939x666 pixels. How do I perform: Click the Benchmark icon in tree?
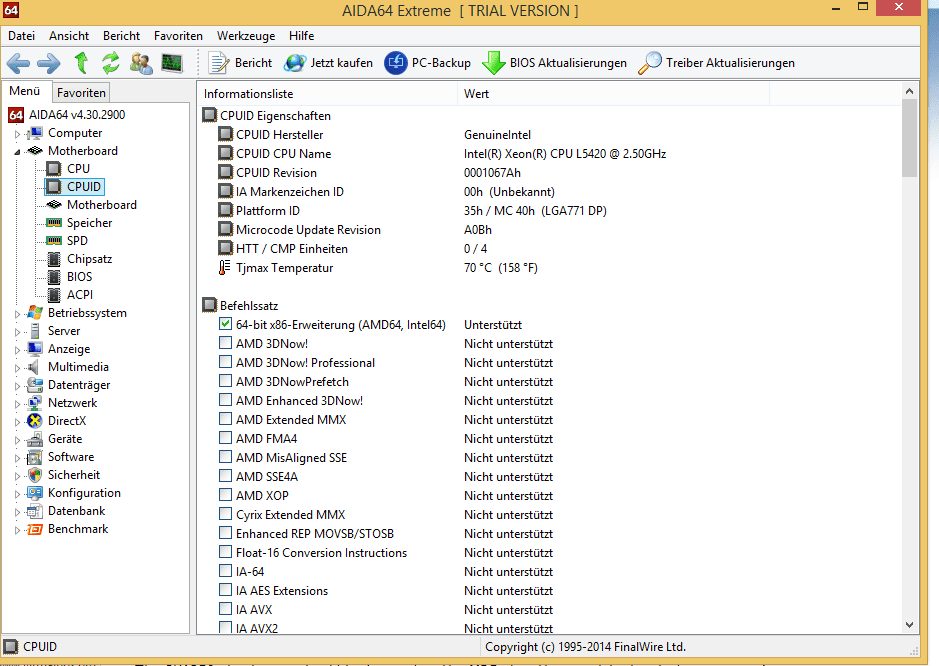[x=35, y=529]
